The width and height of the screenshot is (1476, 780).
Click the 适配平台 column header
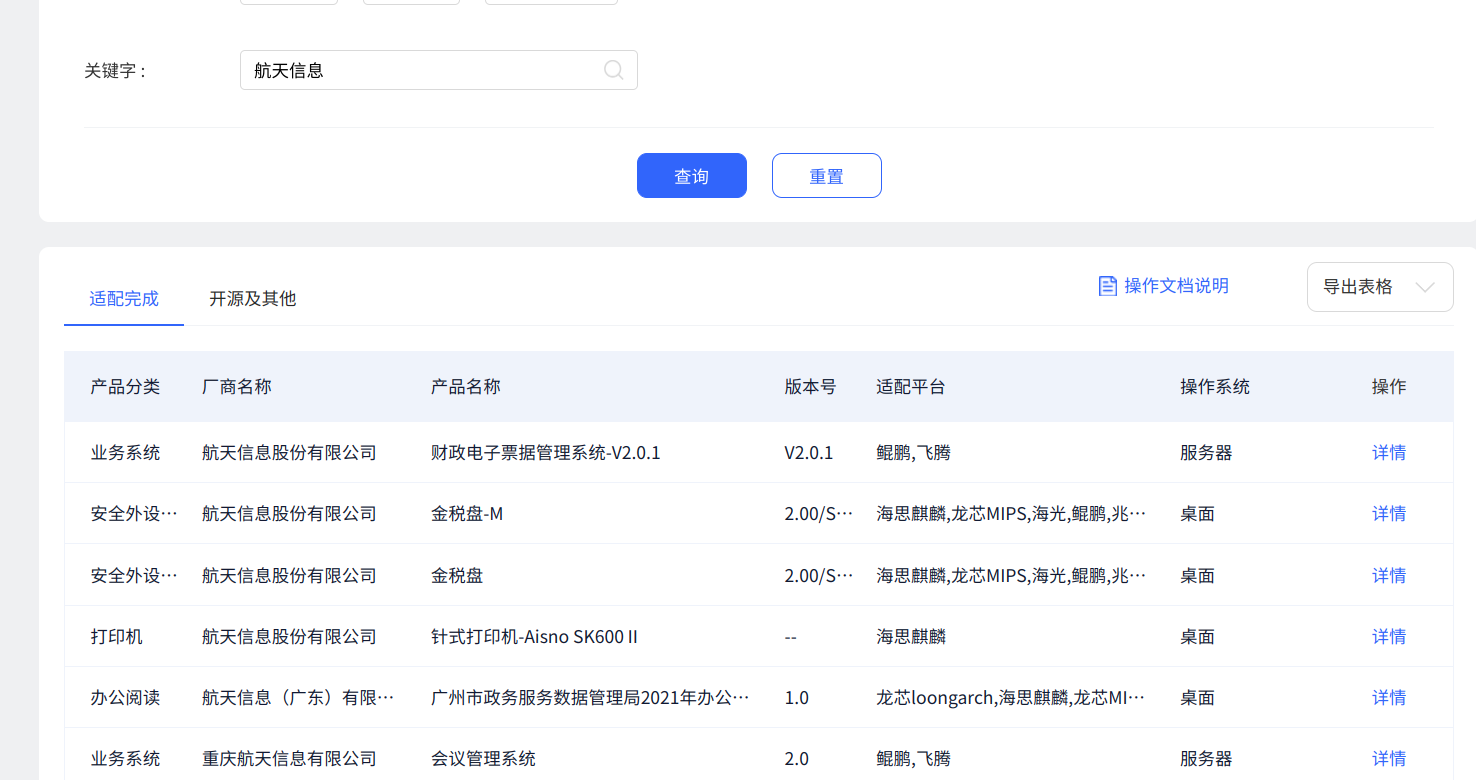(x=911, y=386)
